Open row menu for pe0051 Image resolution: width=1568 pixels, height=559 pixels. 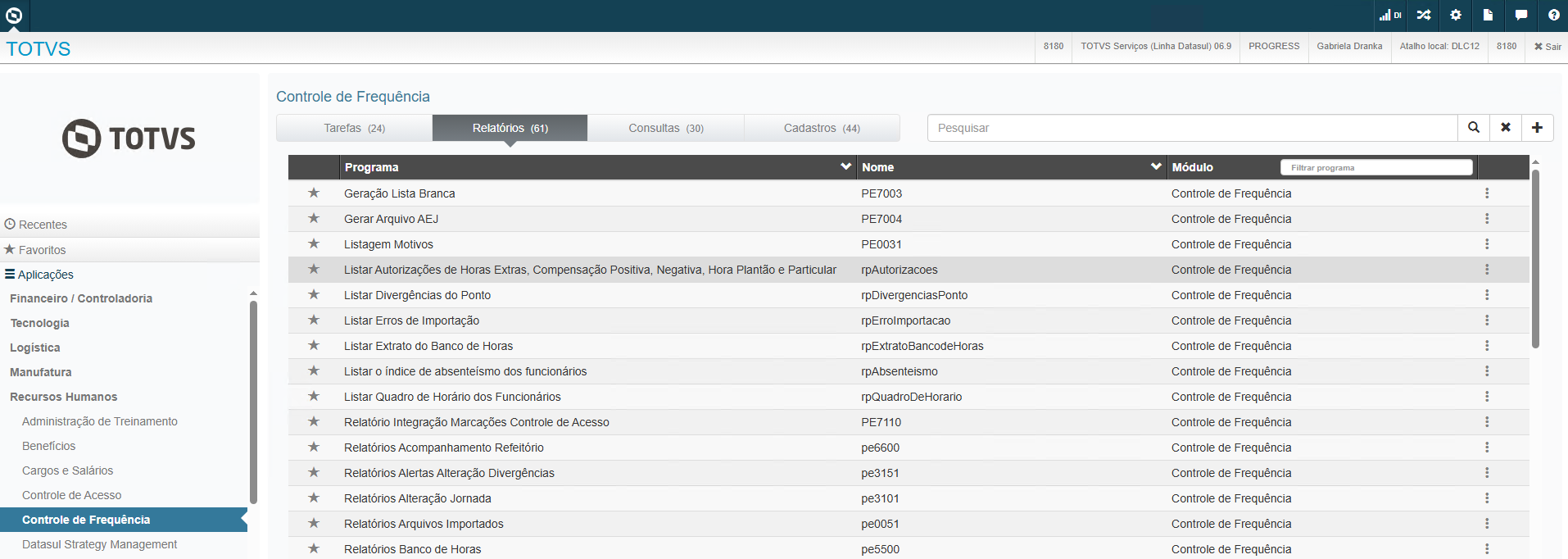pyautogui.click(x=1487, y=524)
